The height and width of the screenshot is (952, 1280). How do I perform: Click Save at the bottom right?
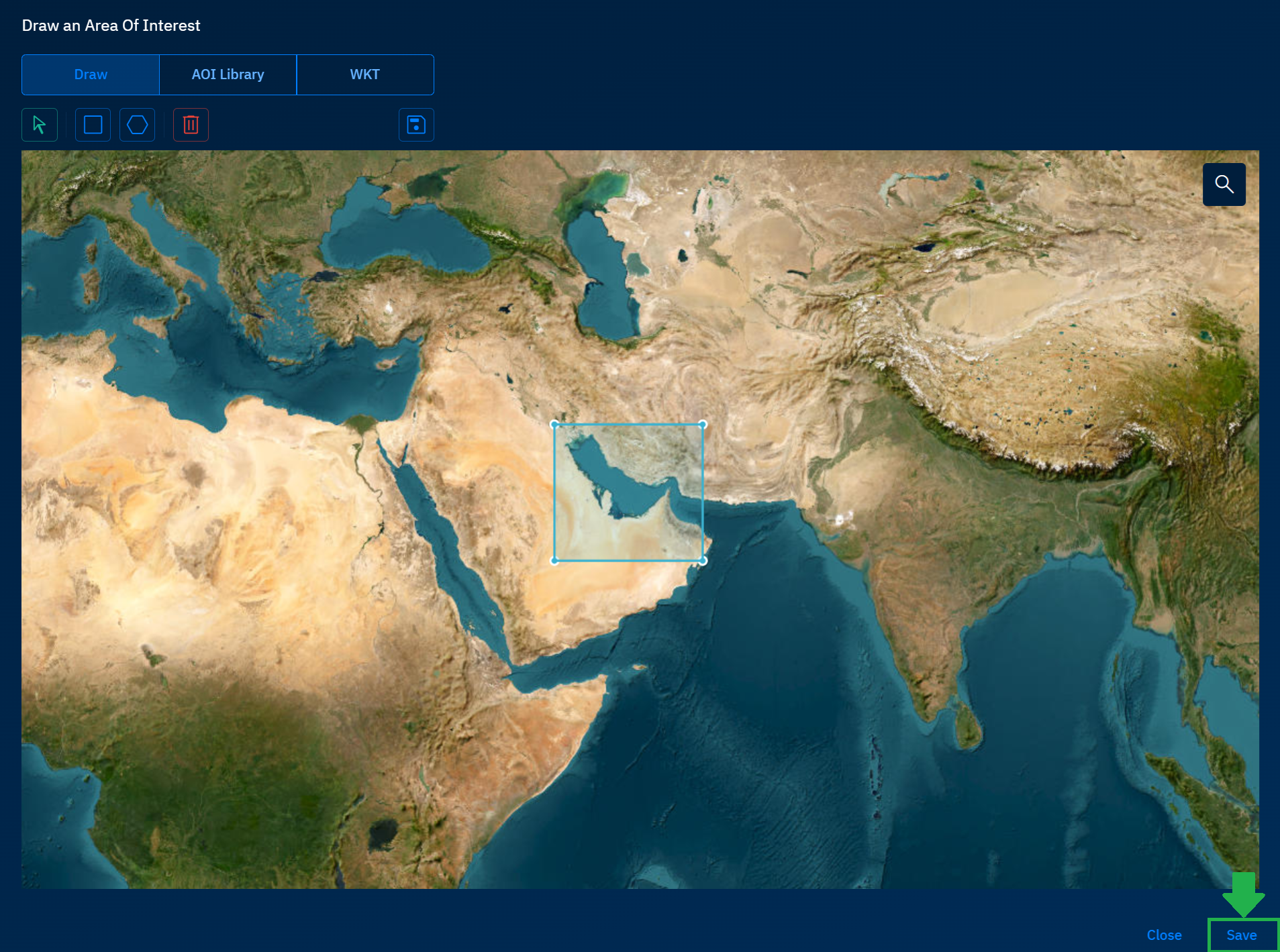1241,935
